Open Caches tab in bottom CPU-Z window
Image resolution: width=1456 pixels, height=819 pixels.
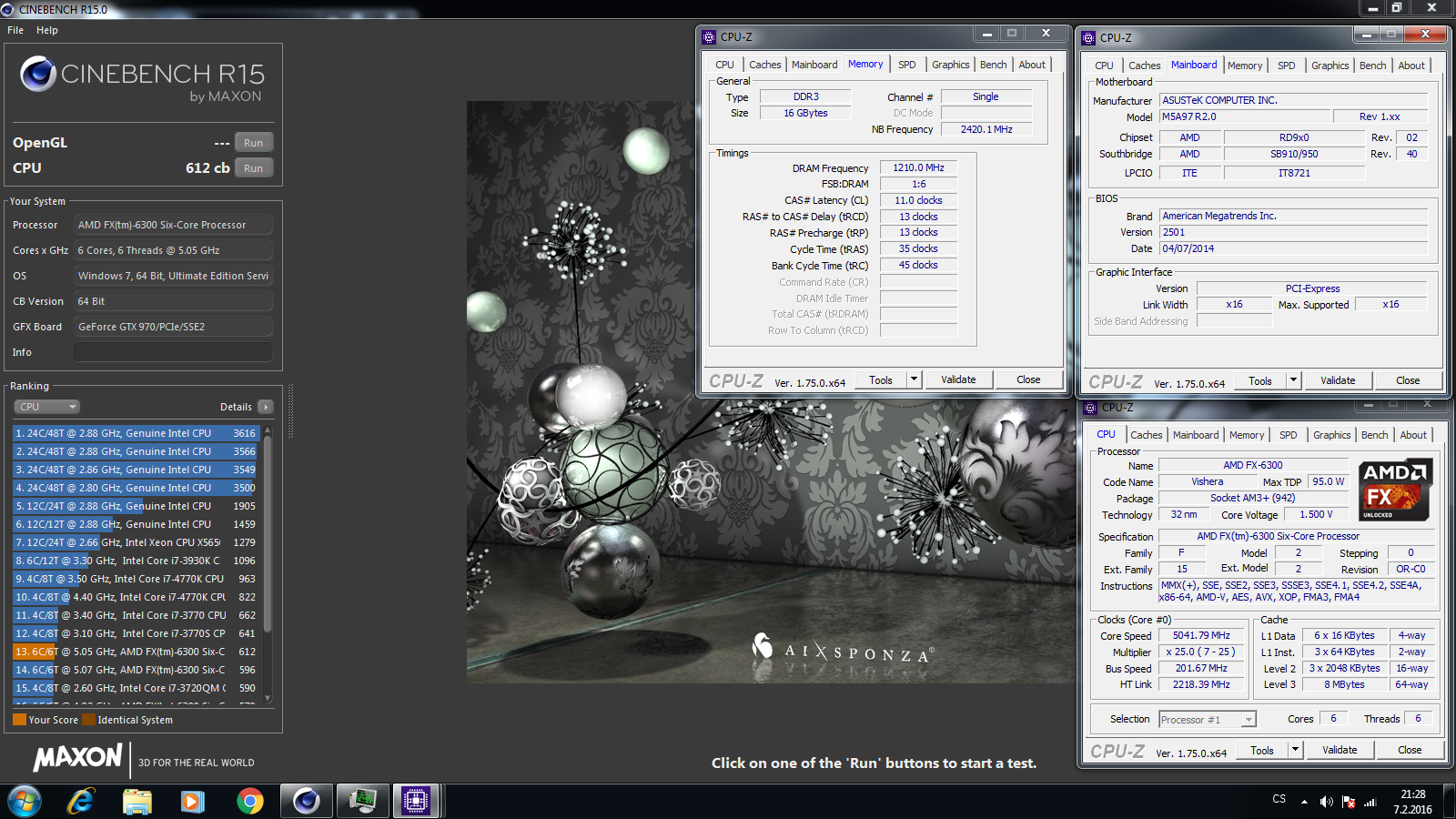pos(1147,435)
